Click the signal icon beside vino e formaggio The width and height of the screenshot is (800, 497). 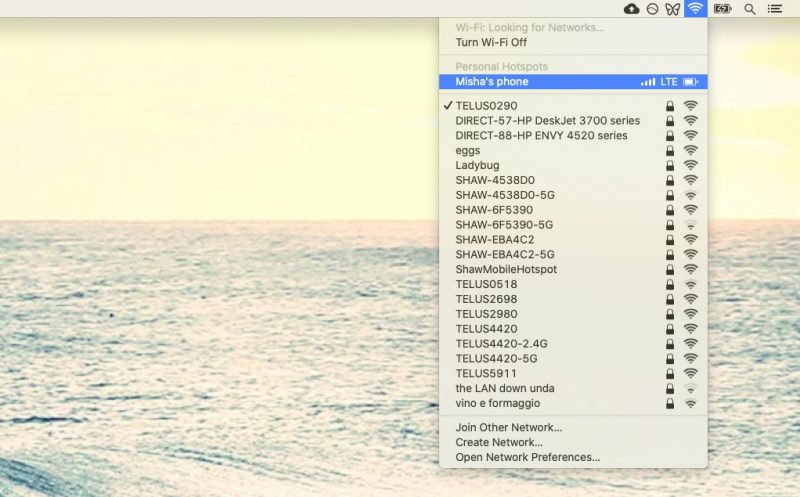pyautogui.click(x=690, y=403)
